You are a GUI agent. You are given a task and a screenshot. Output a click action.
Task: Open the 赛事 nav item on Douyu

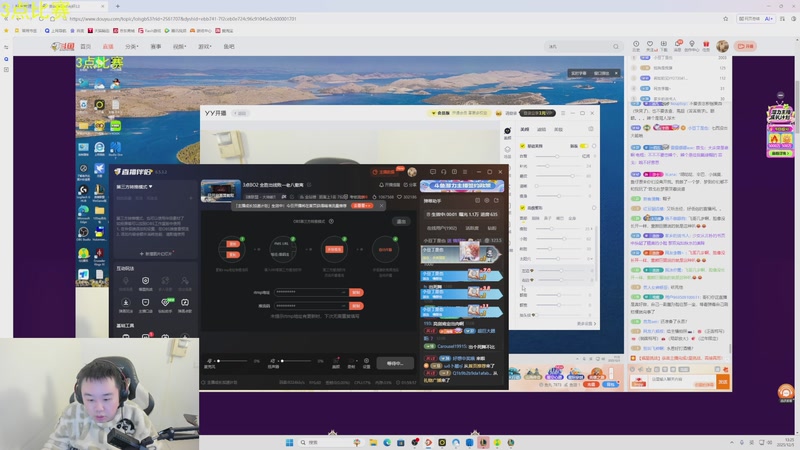click(x=156, y=46)
